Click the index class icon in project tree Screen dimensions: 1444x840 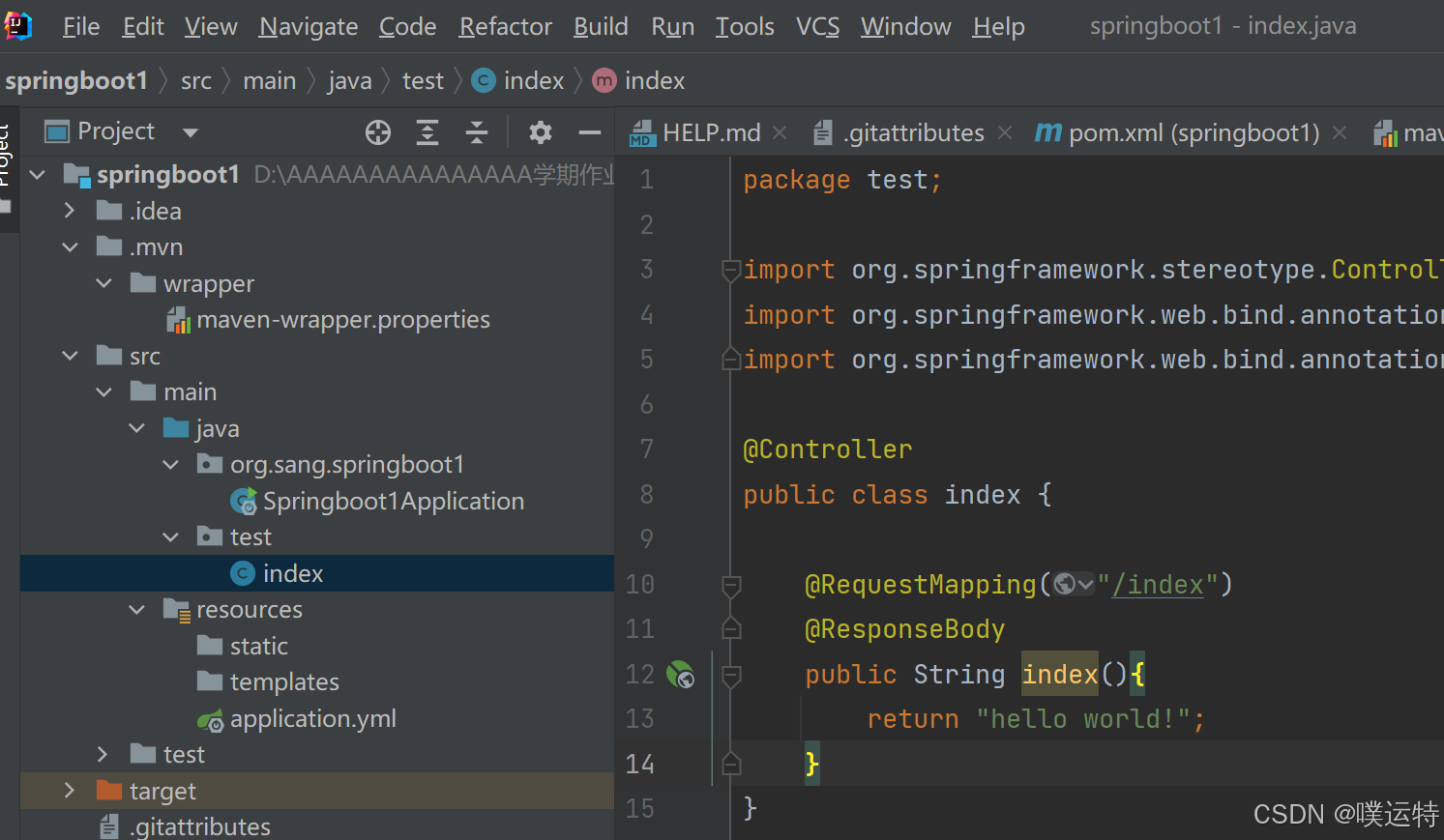pos(243,573)
